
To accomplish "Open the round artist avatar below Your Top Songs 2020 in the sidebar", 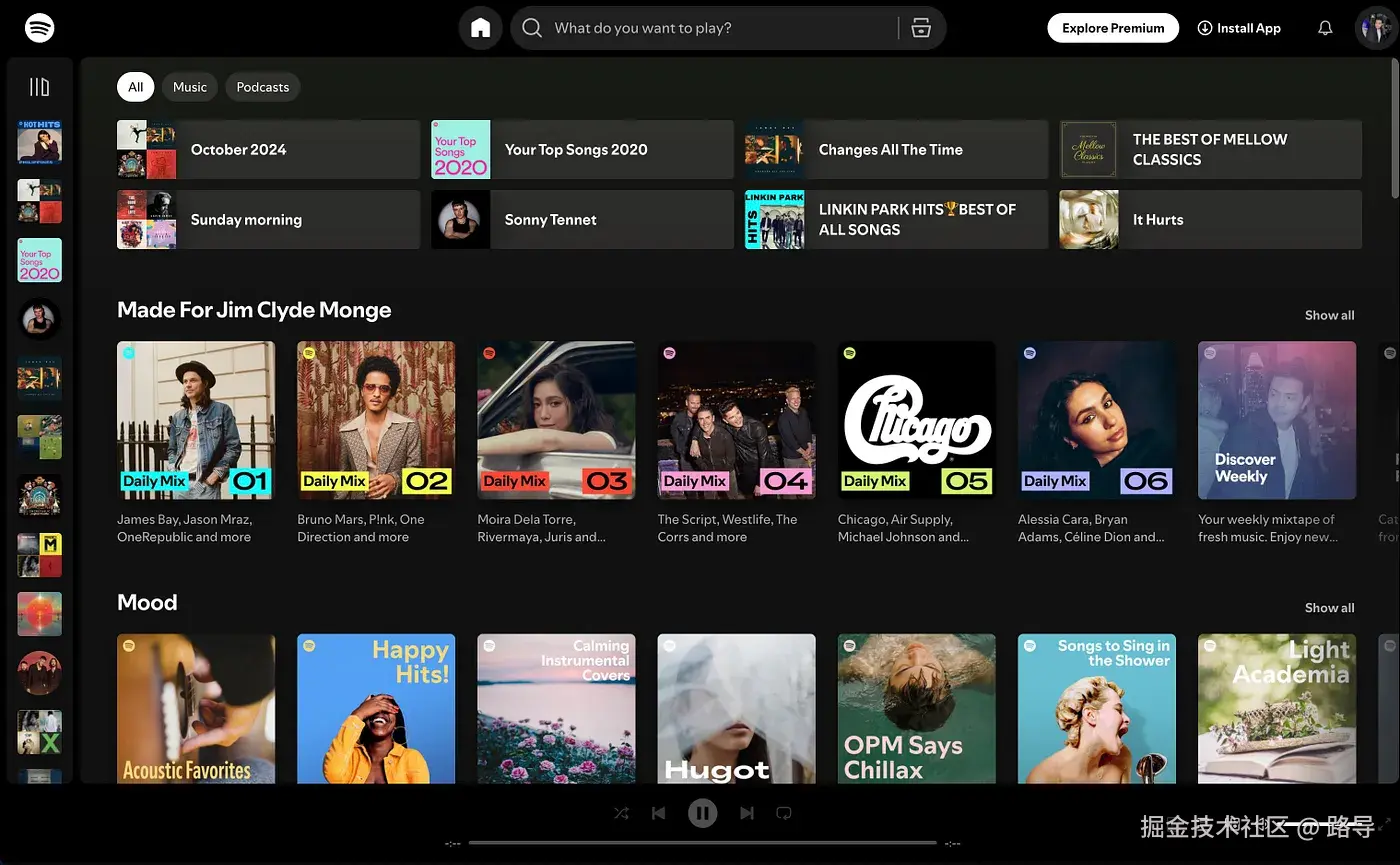I will click(x=39, y=319).
